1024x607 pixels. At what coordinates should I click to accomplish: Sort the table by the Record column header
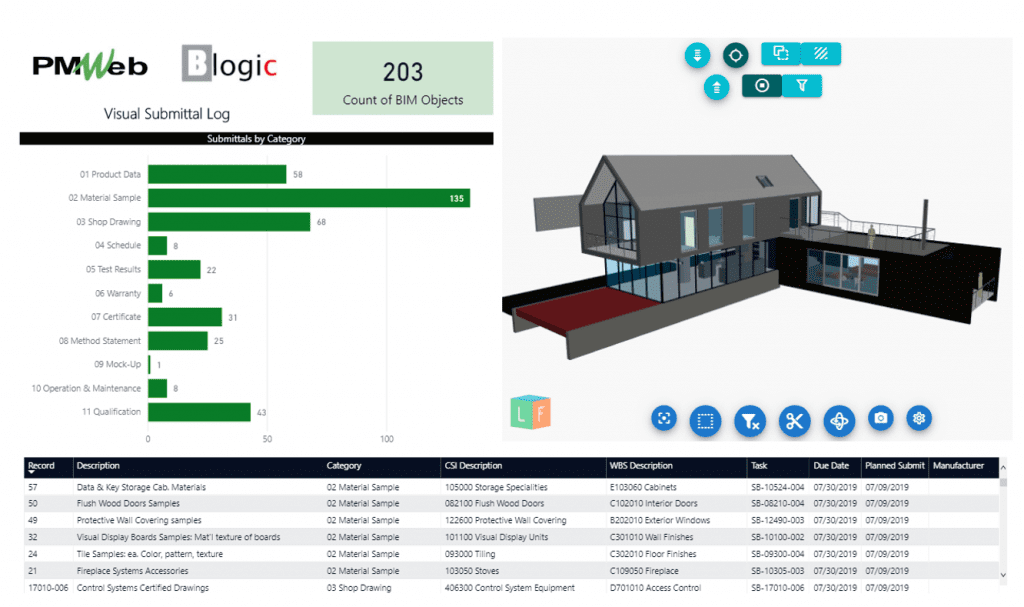point(48,467)
